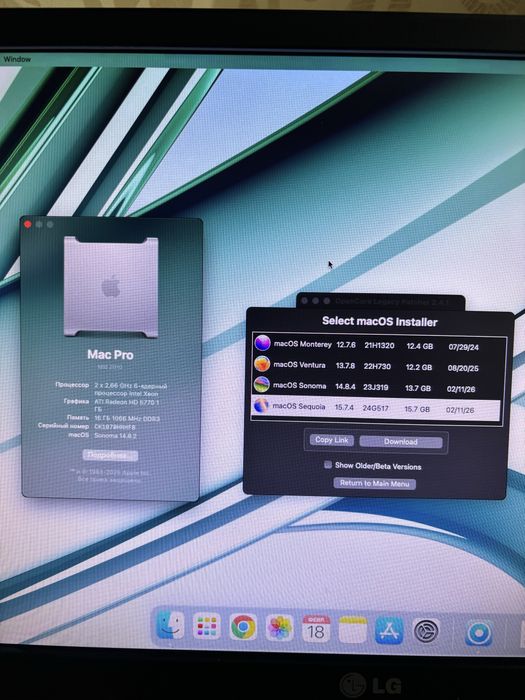
Task: Select the macOS Monterey 12.7.6 row
Action: [379, 345]
